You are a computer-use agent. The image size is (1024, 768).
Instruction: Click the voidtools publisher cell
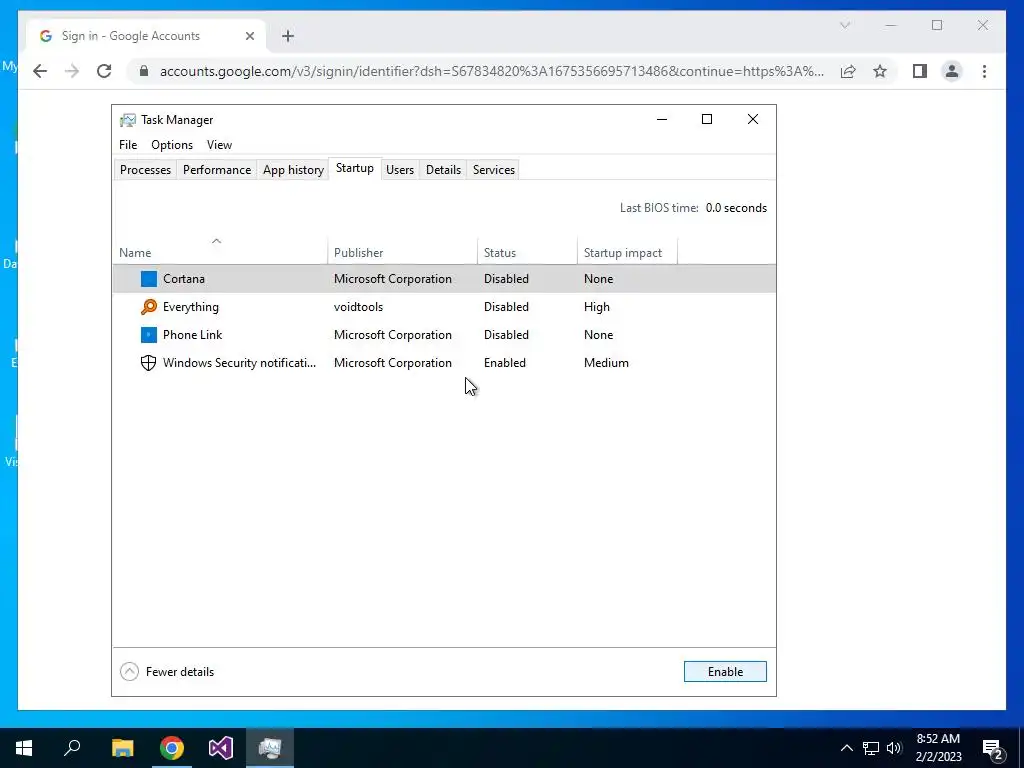pos(359,307)
